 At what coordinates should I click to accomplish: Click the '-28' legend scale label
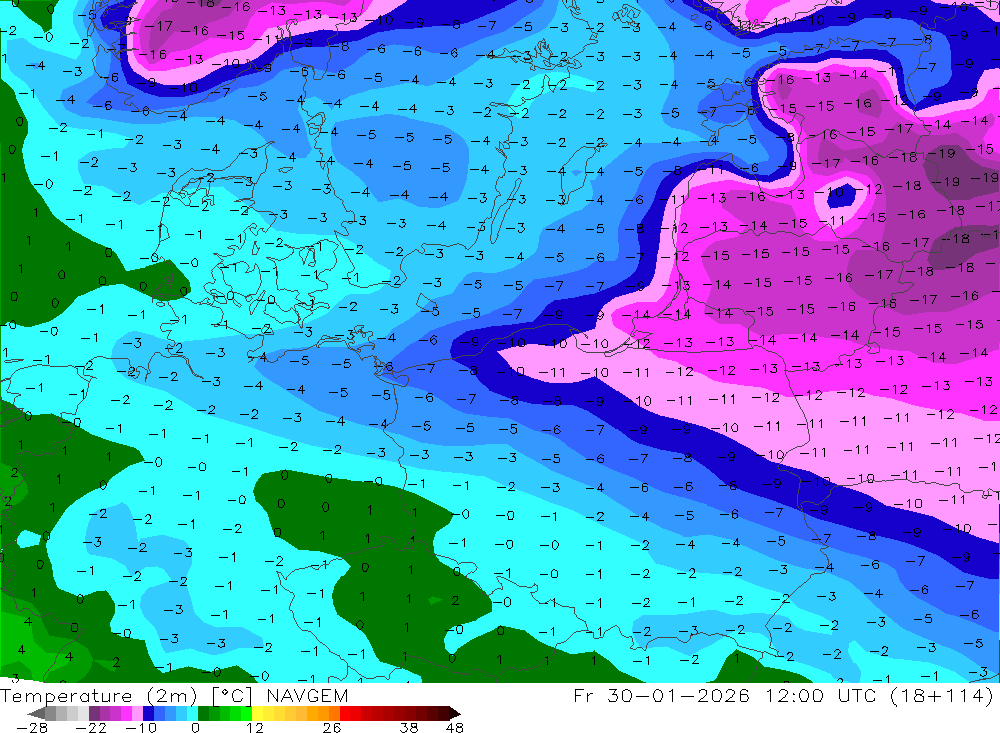(32, 728)
